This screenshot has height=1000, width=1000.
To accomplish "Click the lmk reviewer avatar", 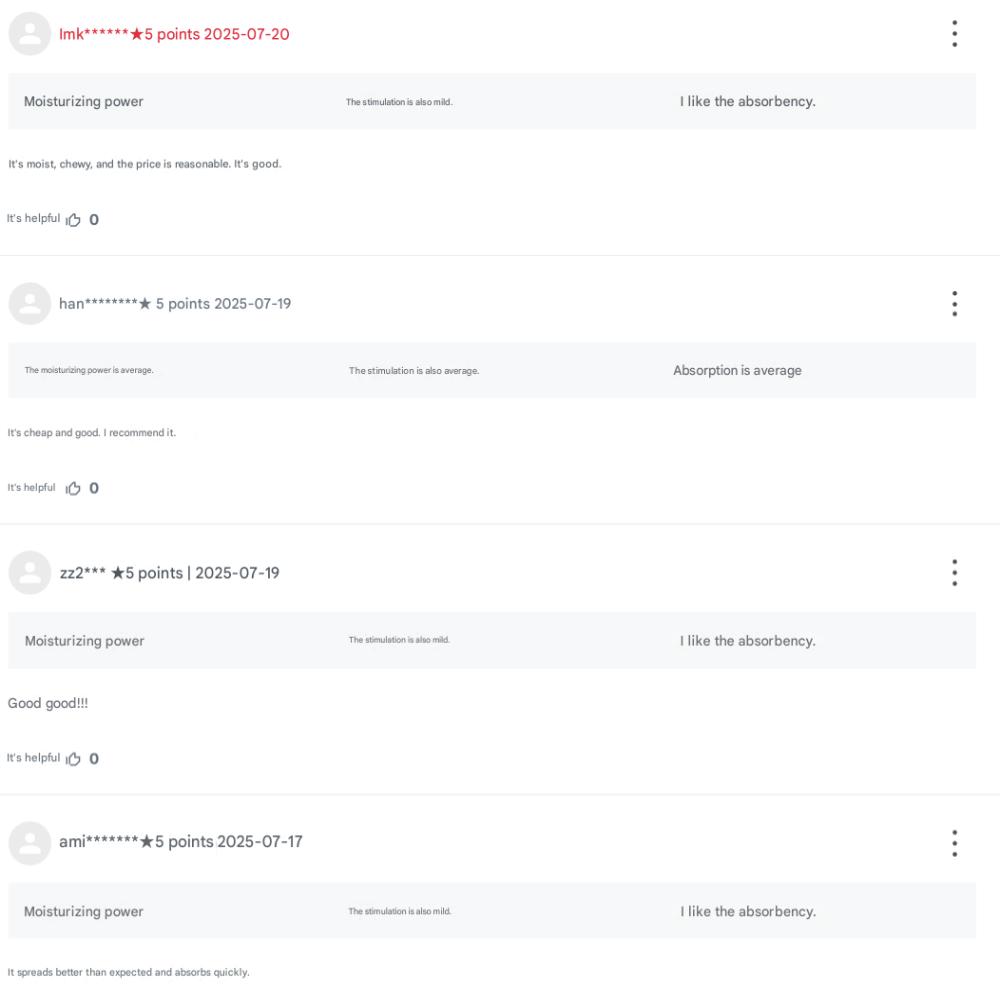I will [x=30, y=34].
